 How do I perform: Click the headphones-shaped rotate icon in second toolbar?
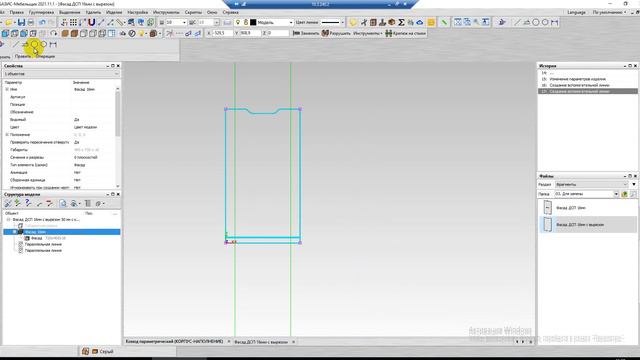pos(53,33)
